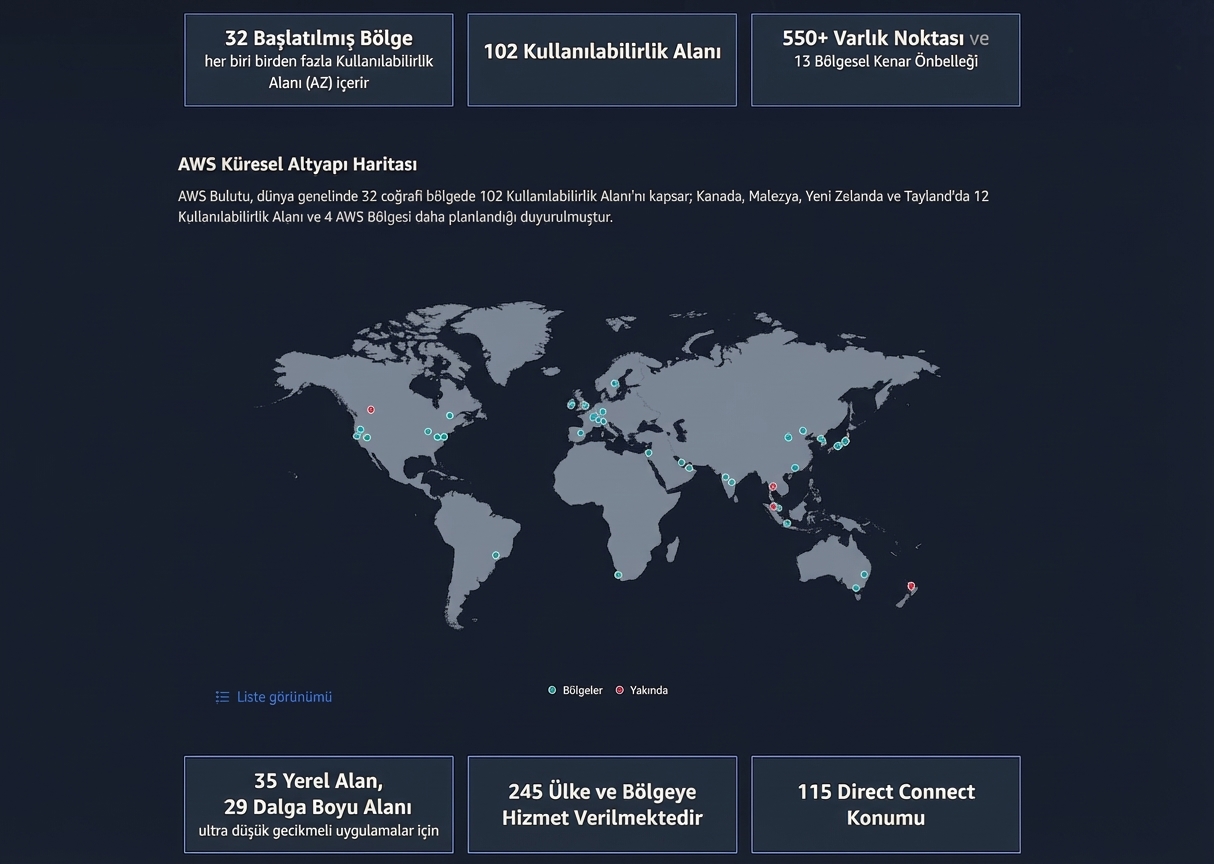Select the red Thailand upcoming region marker
The height and width of the screenshot is (864, 1214).
(773, 487)
